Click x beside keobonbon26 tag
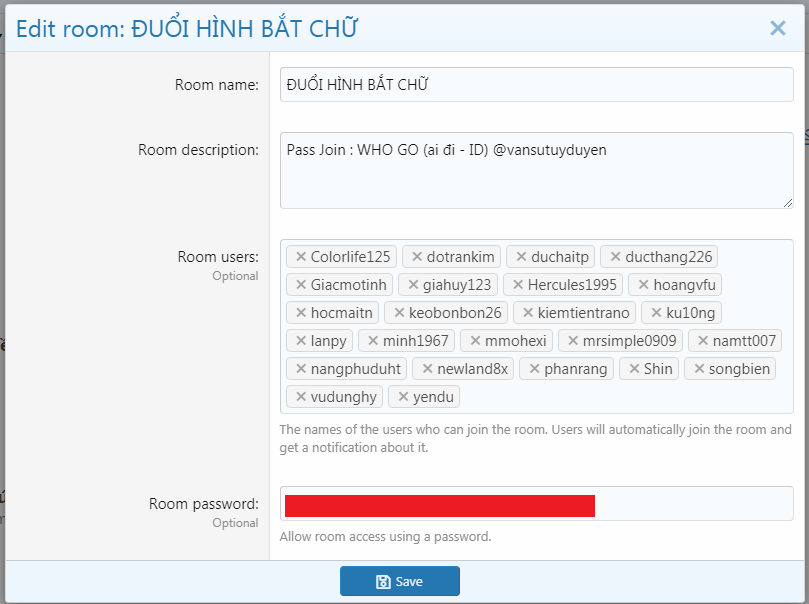 point(398,313)
